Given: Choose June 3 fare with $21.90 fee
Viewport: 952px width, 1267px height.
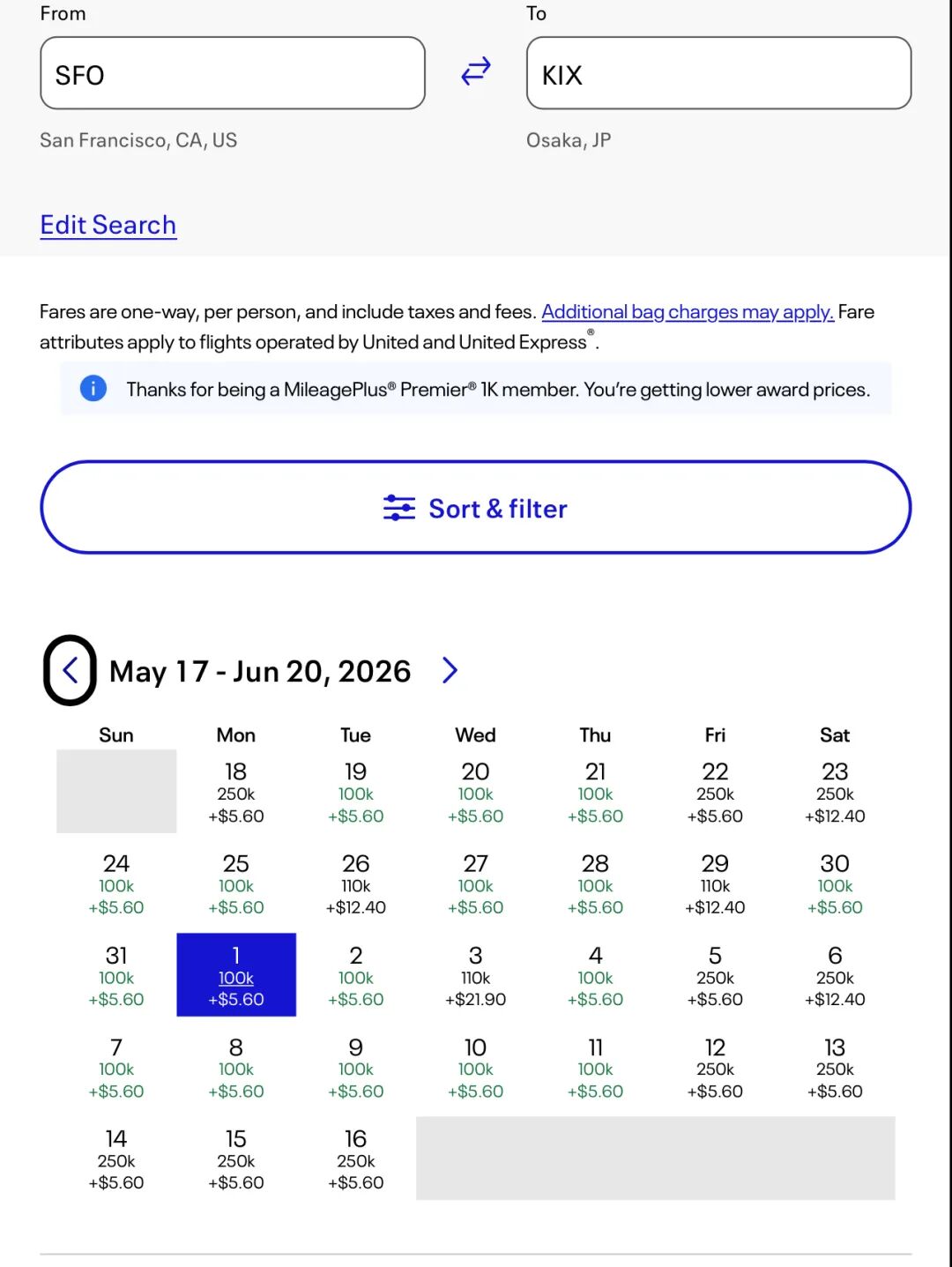Looking at the screenshot, I should pos(476,976).
